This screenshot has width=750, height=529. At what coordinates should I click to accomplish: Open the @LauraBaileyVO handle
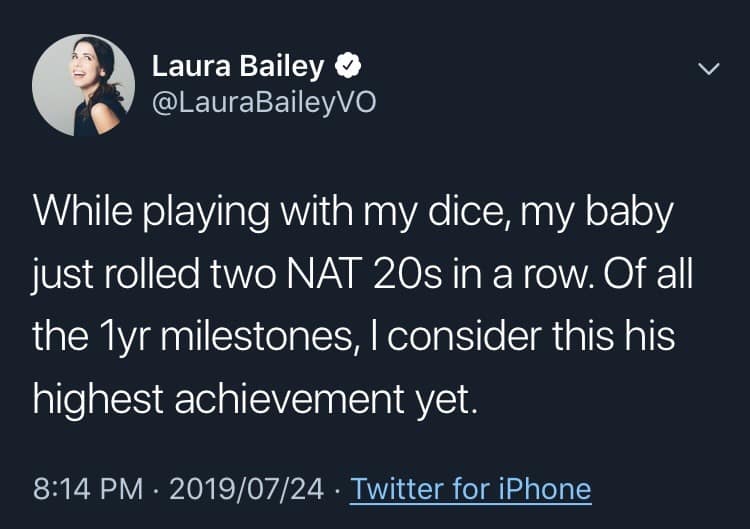pyautogui.click(x=263, y=101)
